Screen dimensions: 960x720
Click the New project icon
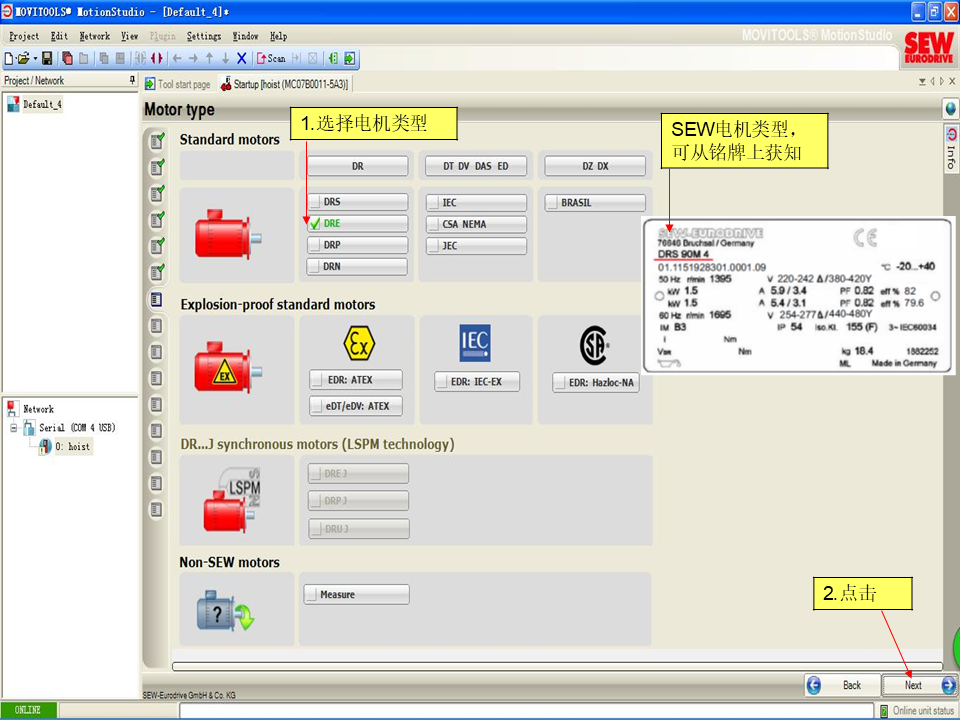9,59
